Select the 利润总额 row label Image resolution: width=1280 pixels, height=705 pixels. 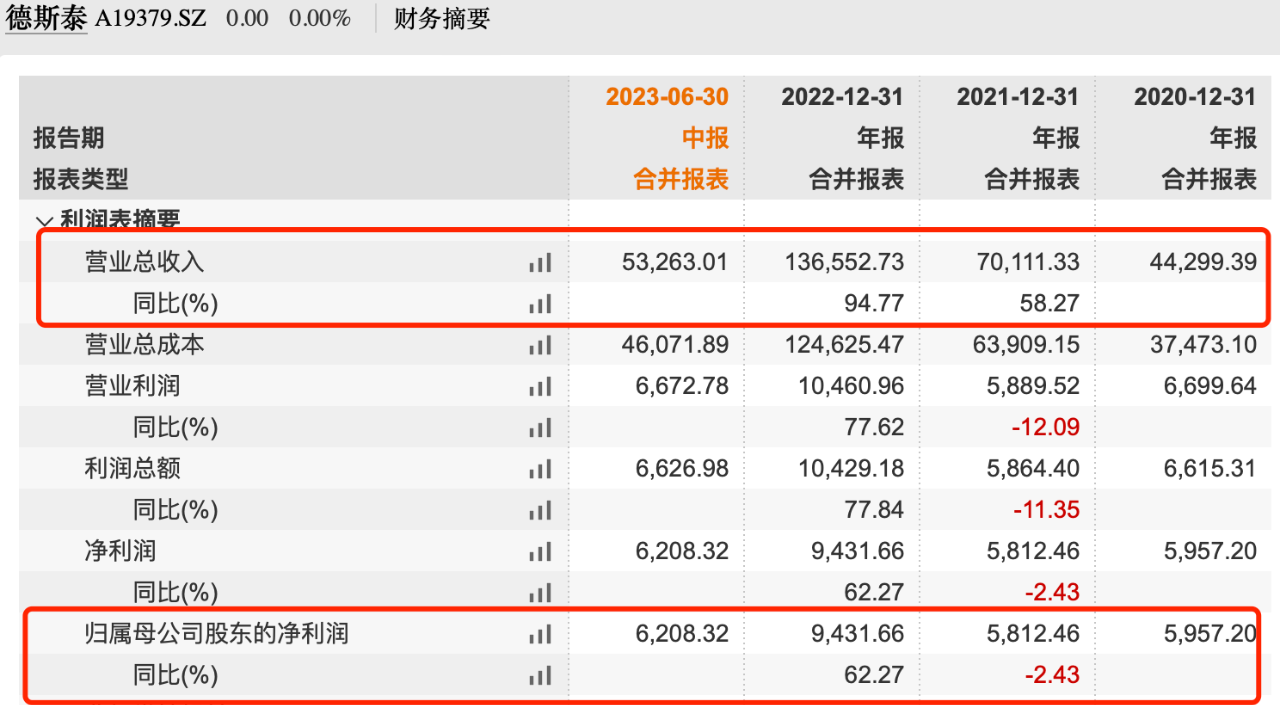133,469
